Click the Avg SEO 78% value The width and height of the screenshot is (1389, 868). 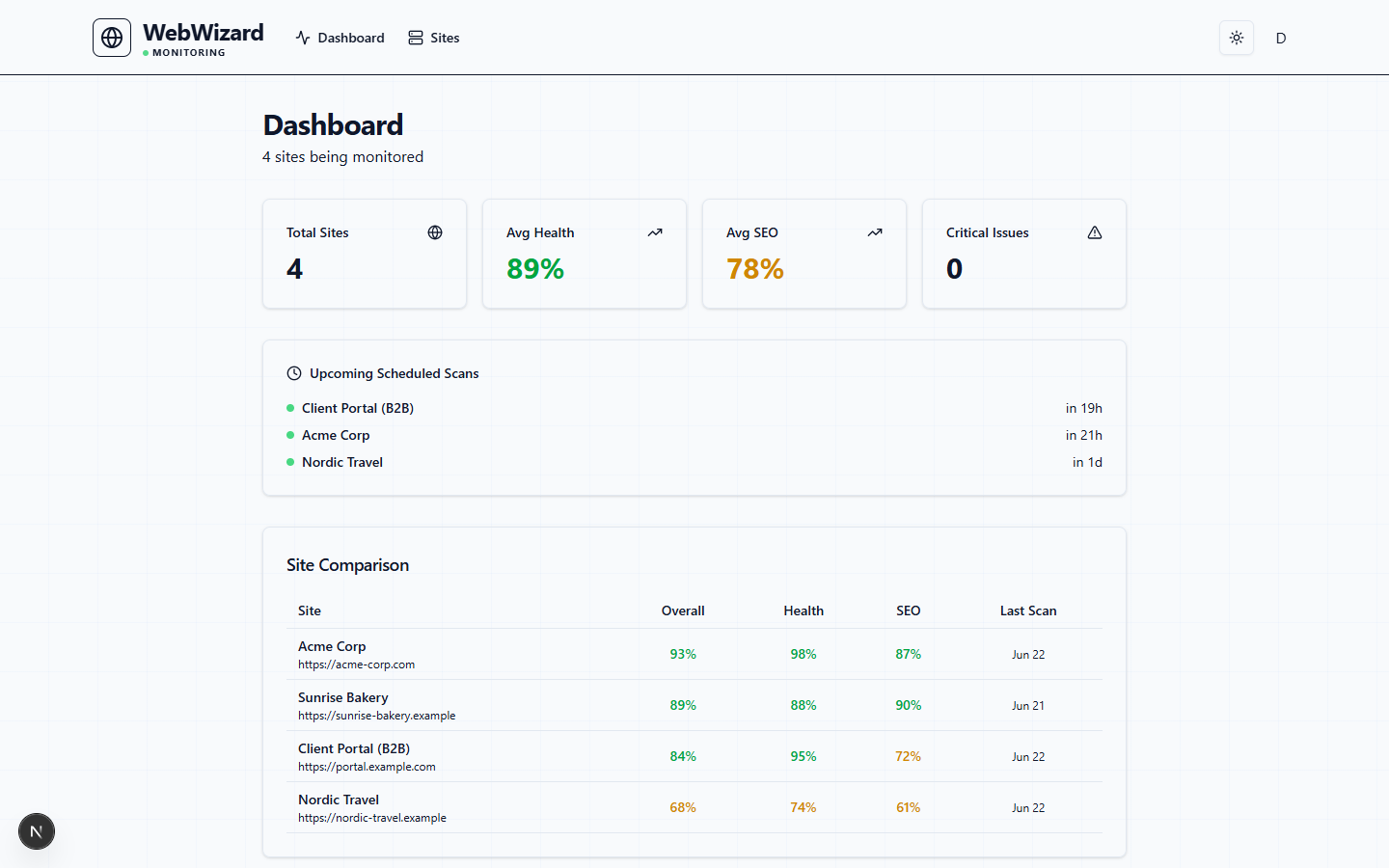755,269
